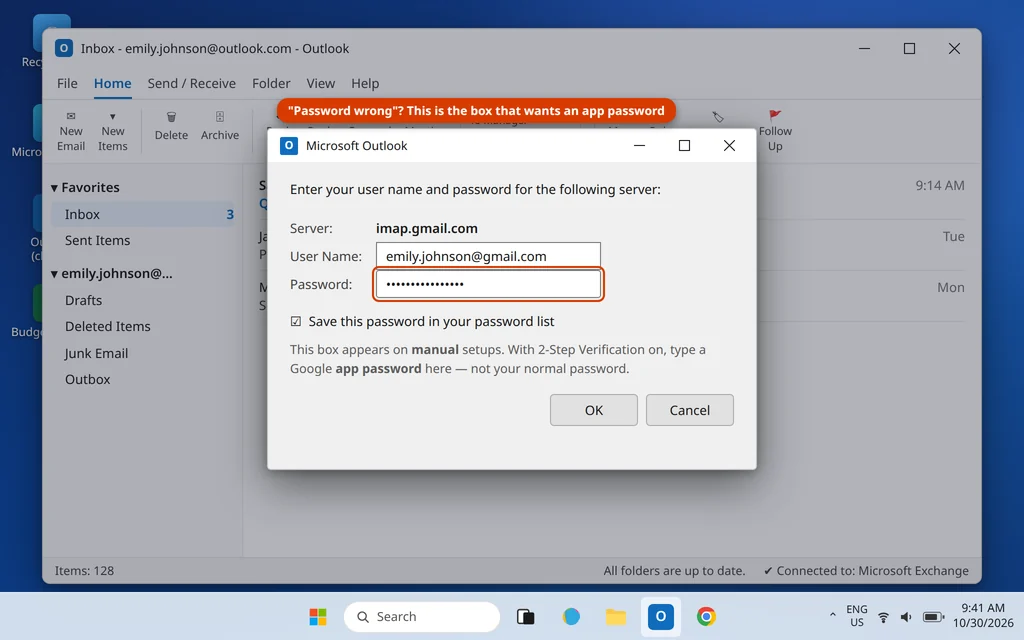This screenshot has width=1024, height=640.
Task: Click the User Name input field
Action: [488, 256]
